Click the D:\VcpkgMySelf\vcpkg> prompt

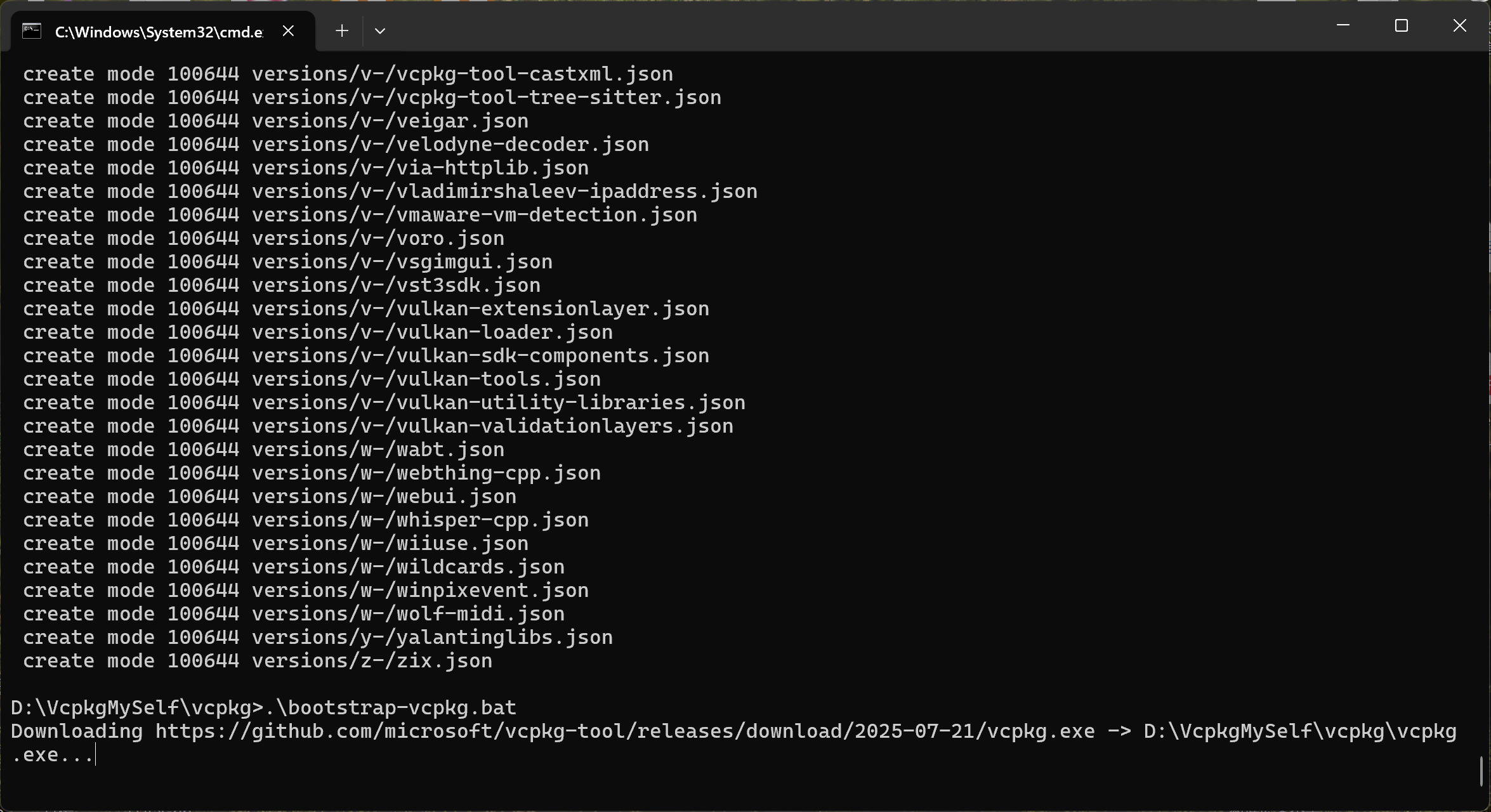[137, 708]
